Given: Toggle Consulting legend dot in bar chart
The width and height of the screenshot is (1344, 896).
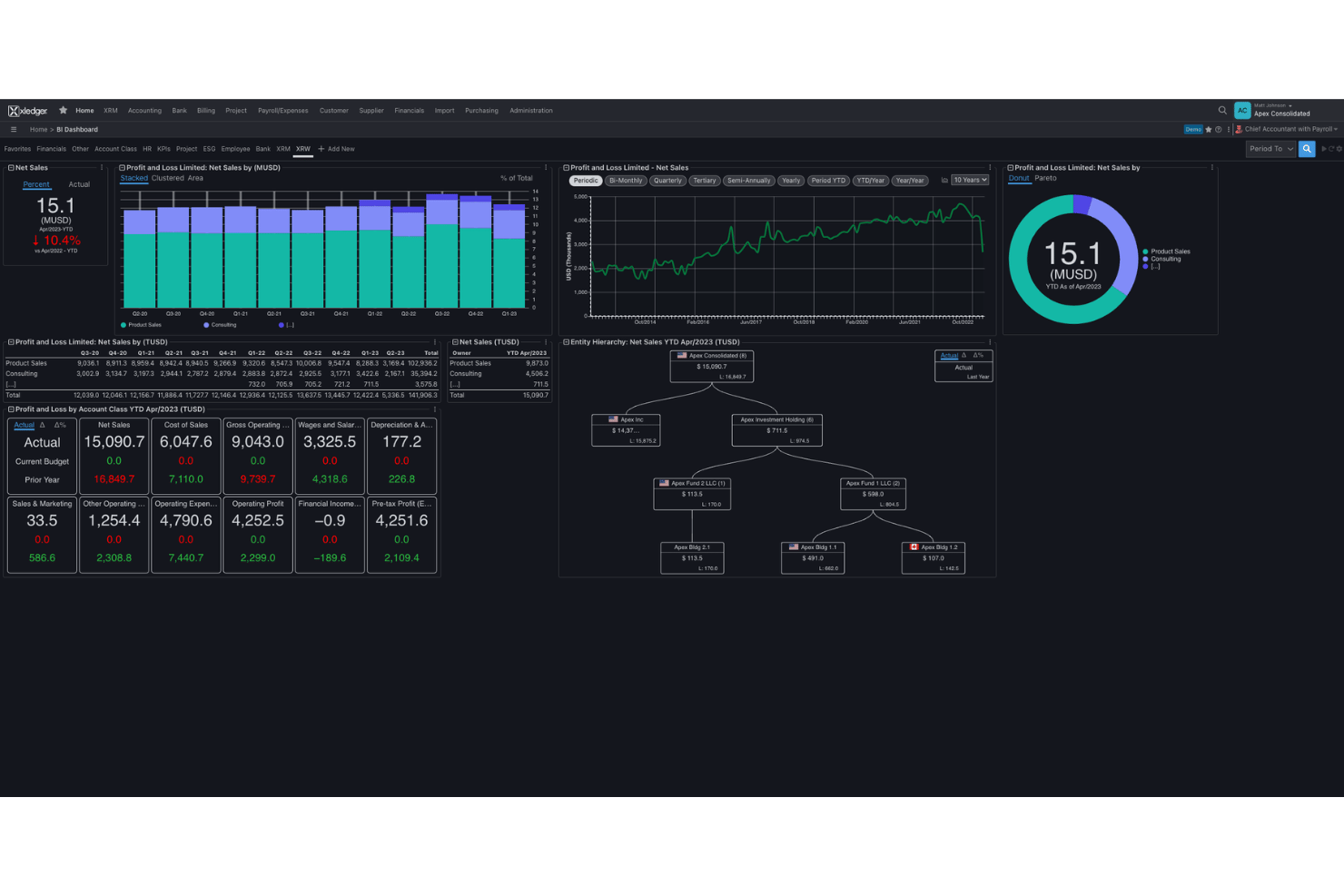Looking at the screenshot, I should pos(206,325).
